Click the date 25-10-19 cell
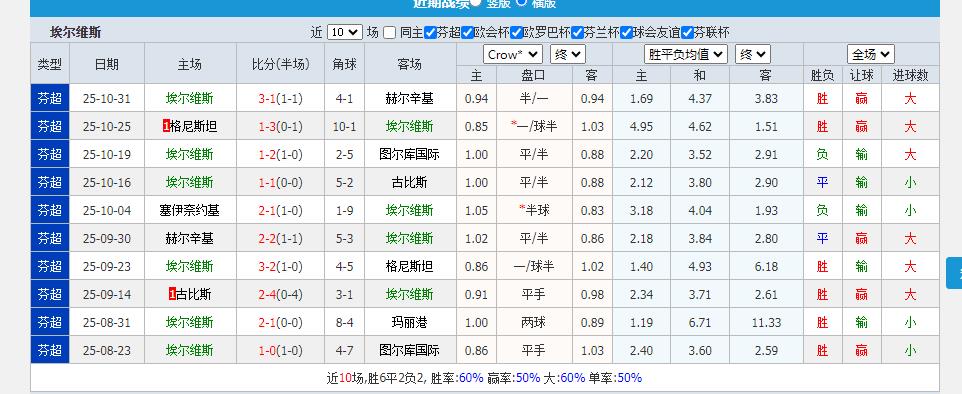962x394 pixels. (x=107, y=155)
